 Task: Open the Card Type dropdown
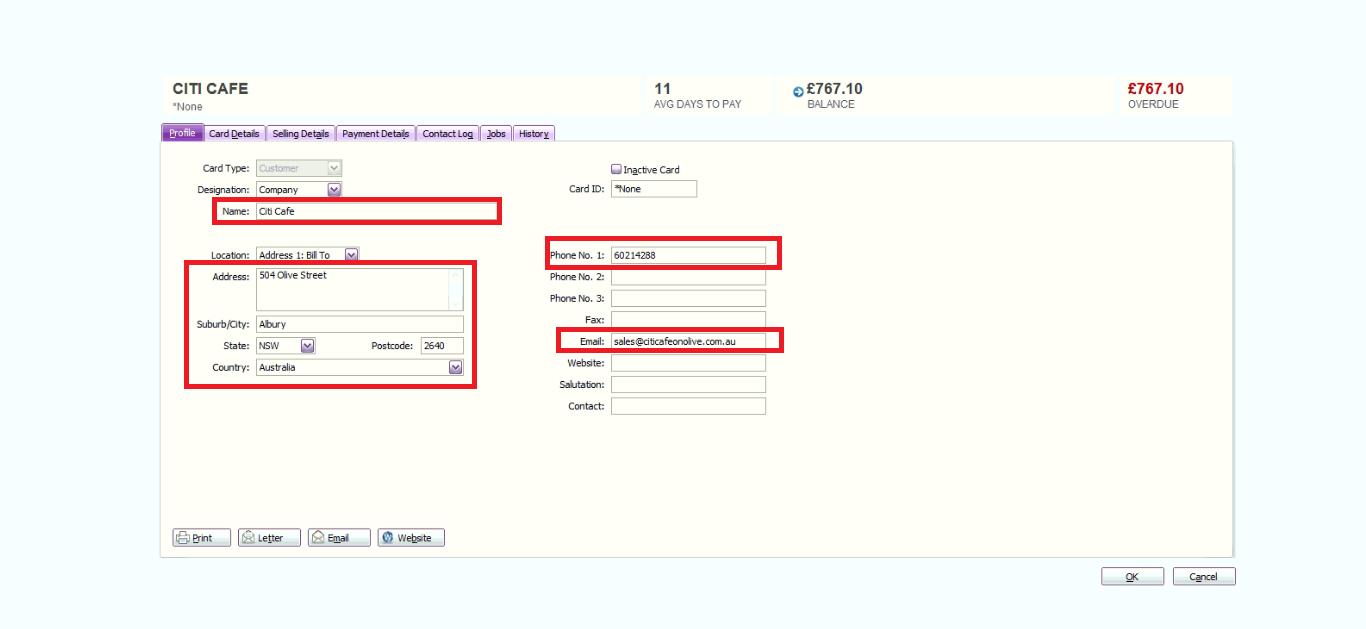click(299, 168)
